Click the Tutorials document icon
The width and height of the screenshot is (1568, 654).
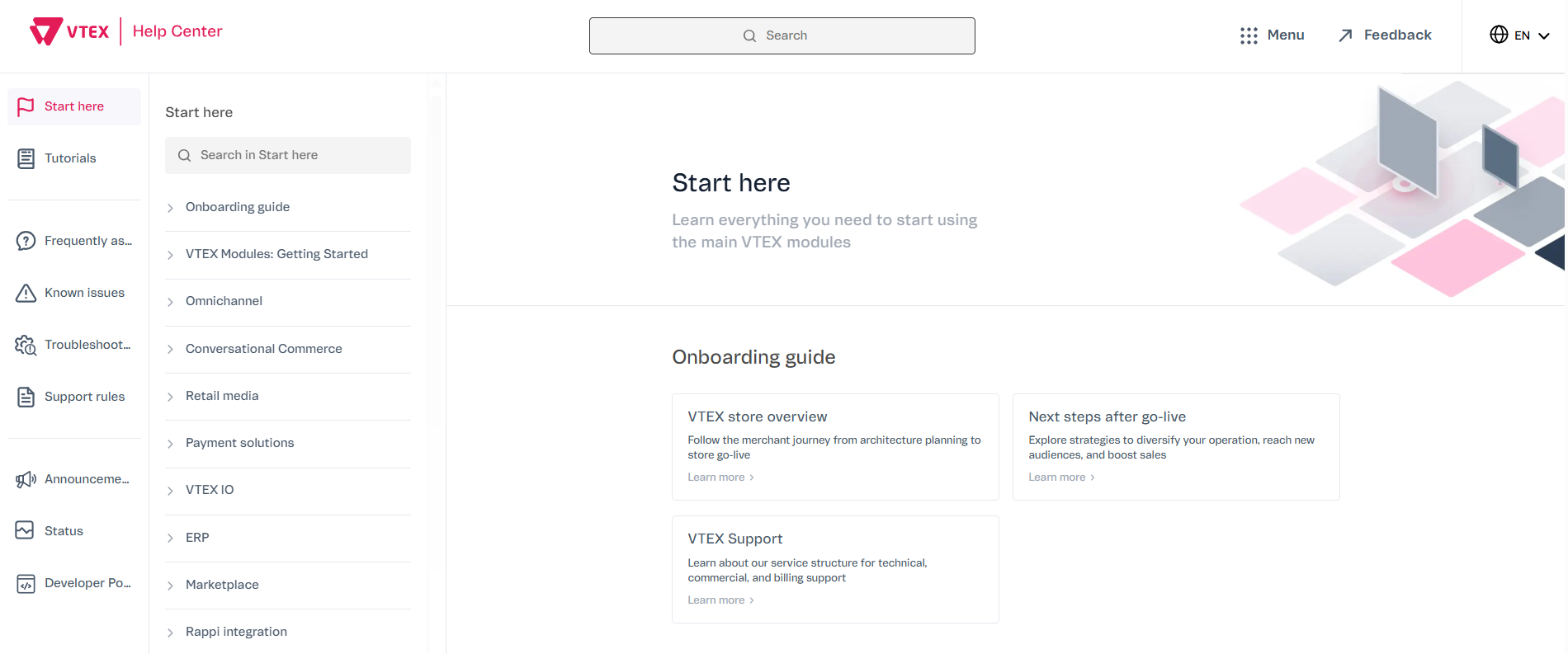coord(26,158)
